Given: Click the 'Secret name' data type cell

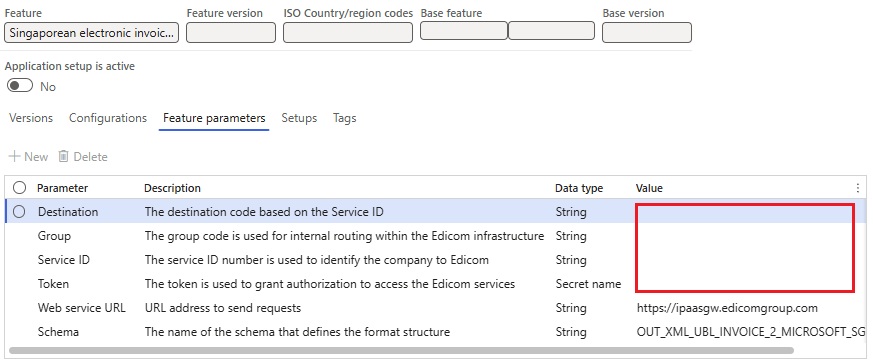Looking at the screenshot, I should pos(588,284).
